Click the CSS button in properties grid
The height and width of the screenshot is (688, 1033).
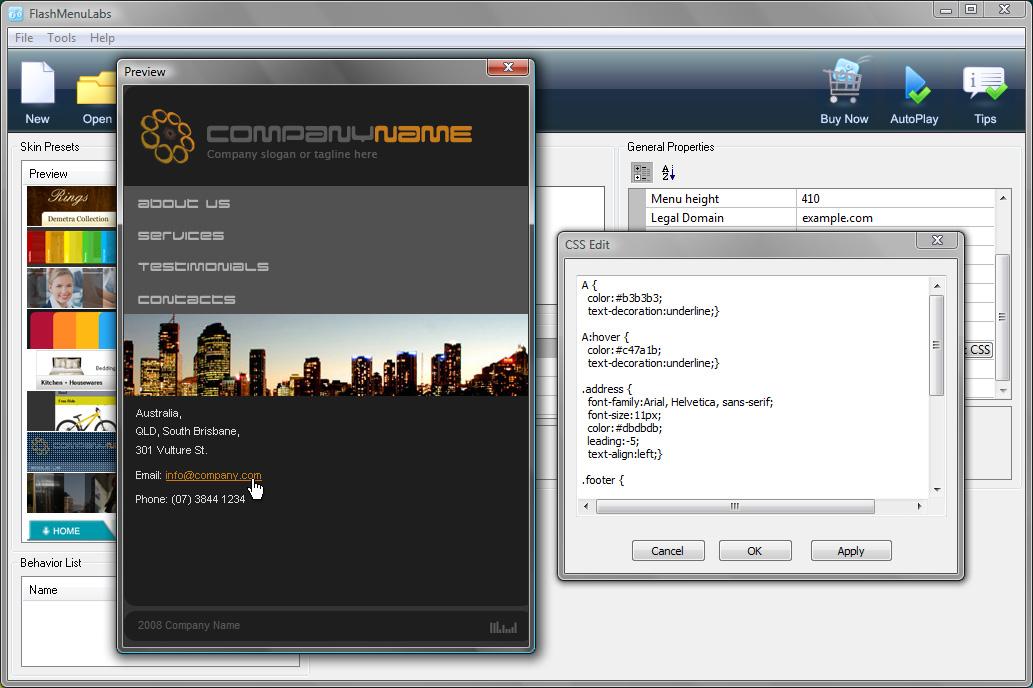click(x=979, y=349)
